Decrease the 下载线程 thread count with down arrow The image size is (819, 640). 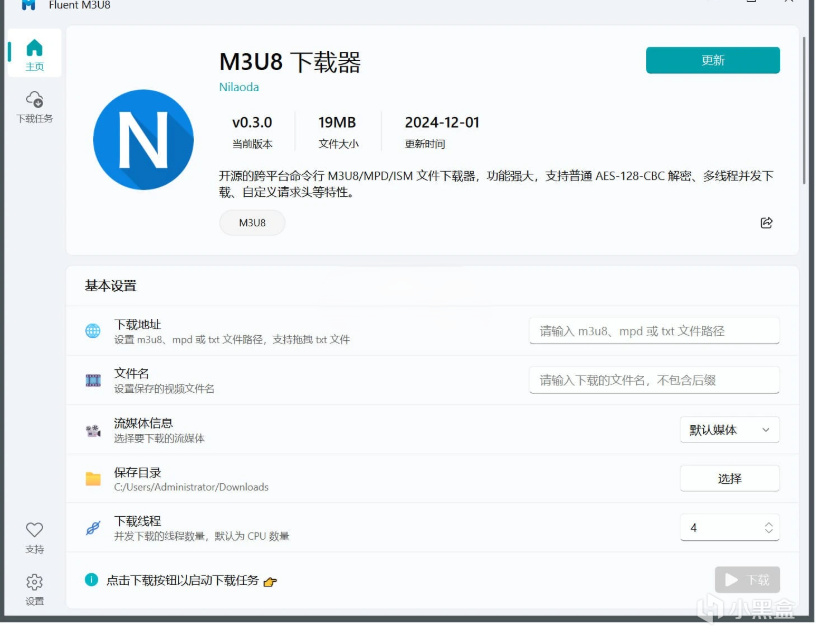(768, 531)
